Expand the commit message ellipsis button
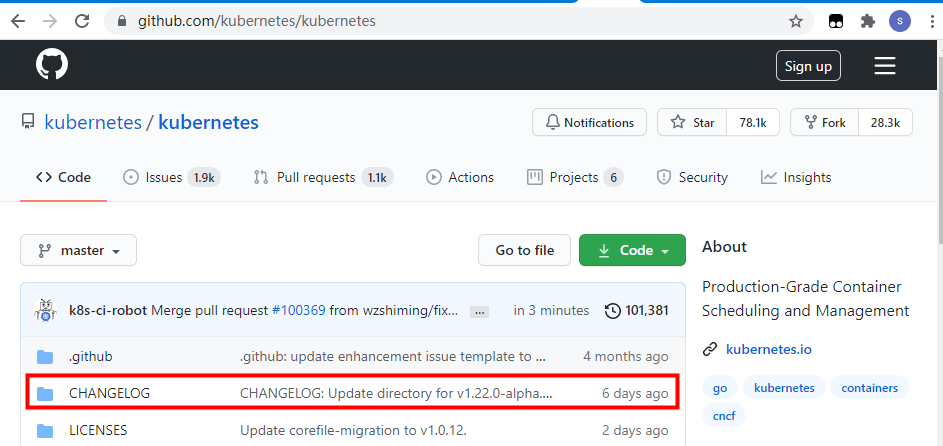Image resolution: width=943 pixels, height=446 pixels. coord(479,312)
